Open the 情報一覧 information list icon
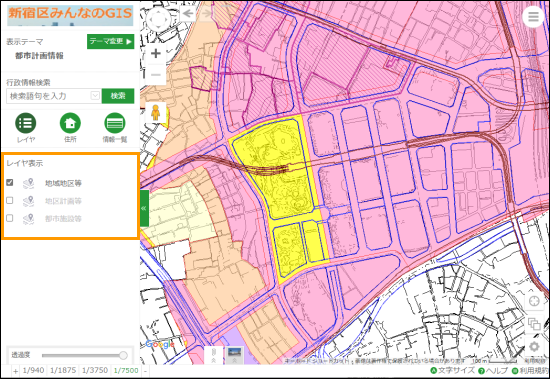The image size is (550, 379). coord(115,123)
